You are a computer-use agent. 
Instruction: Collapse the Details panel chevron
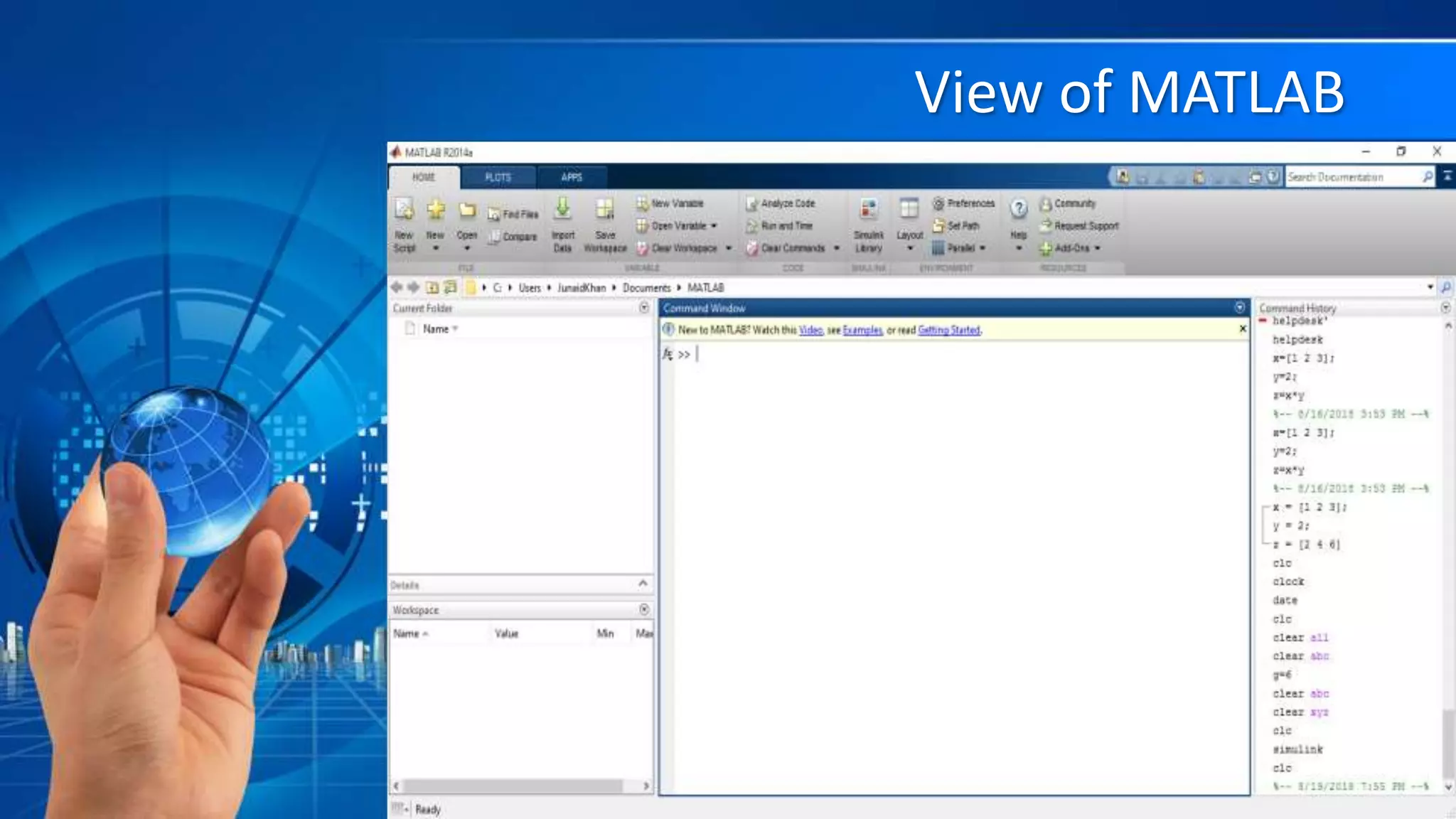coord(643,584)
